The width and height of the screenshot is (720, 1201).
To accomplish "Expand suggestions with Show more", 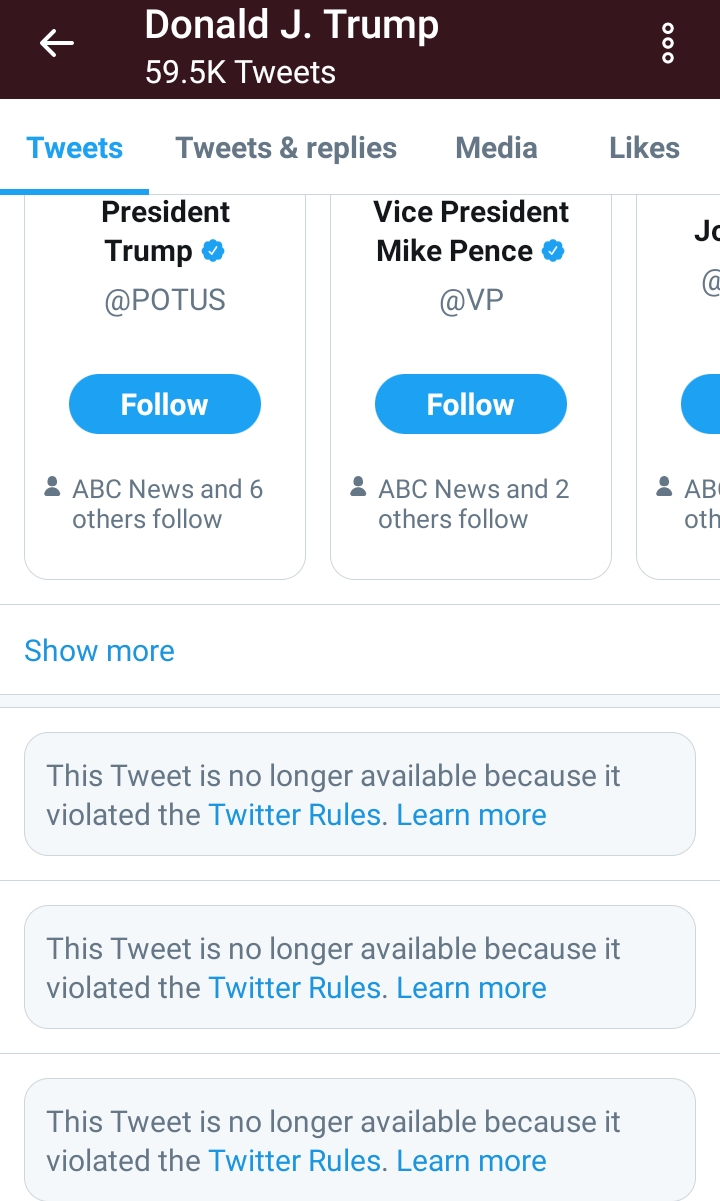I will 99,651.
